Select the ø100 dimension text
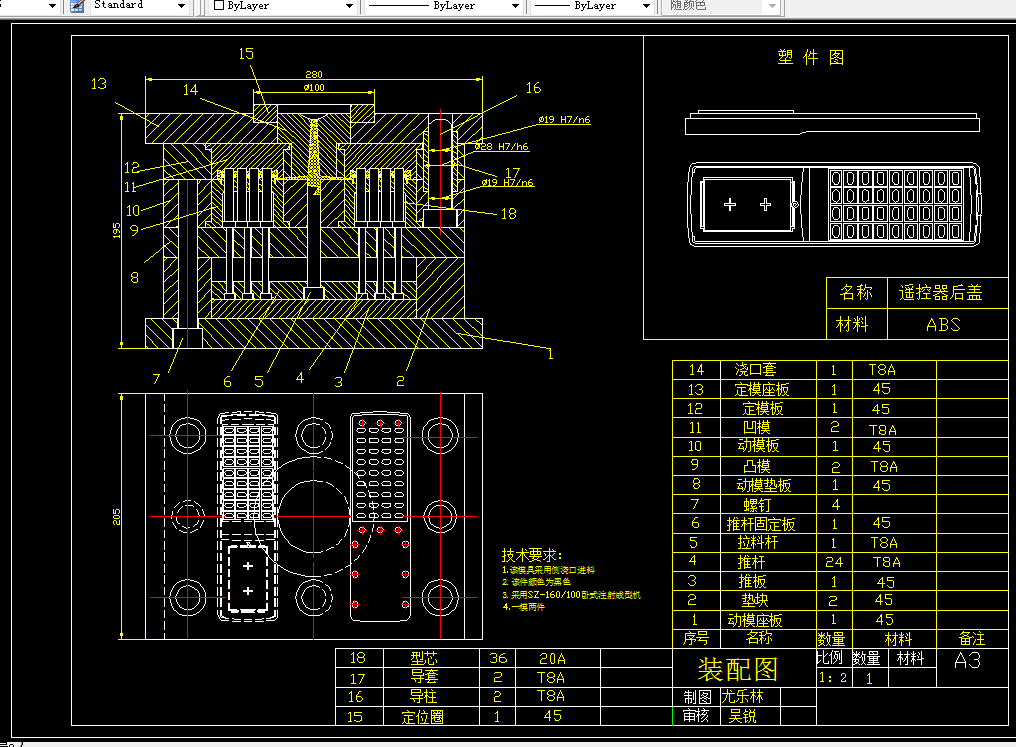This screenshot has width=1016, height=747. 314,87
